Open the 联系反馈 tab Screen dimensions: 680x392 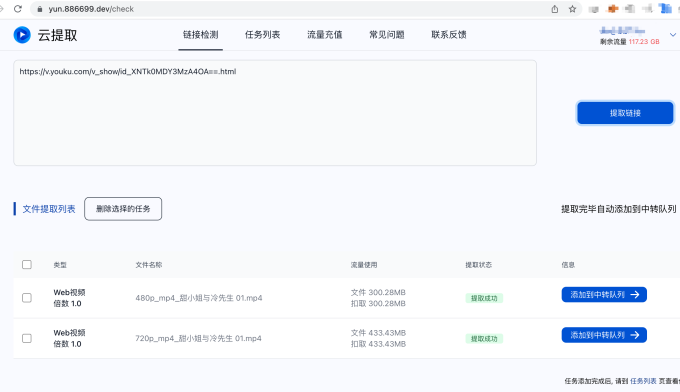click(448, 35)
